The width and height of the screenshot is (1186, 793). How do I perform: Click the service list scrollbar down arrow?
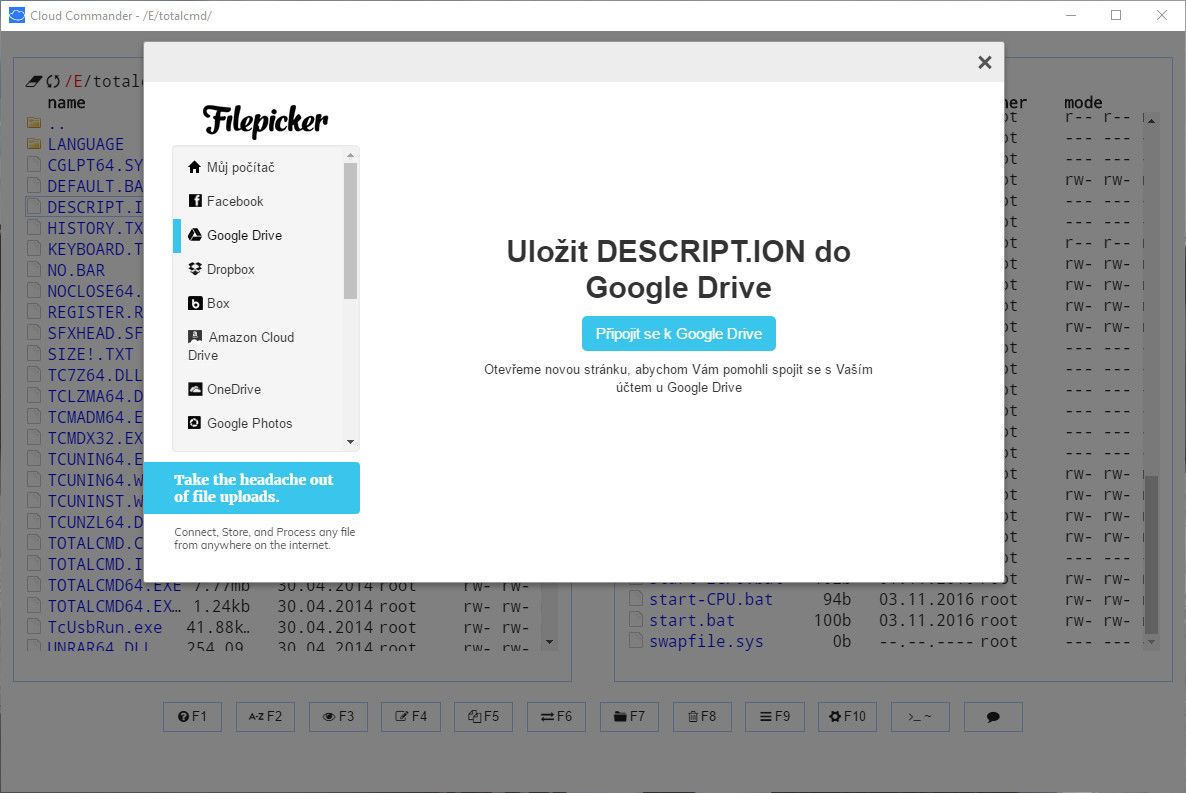tap(350, 442)
